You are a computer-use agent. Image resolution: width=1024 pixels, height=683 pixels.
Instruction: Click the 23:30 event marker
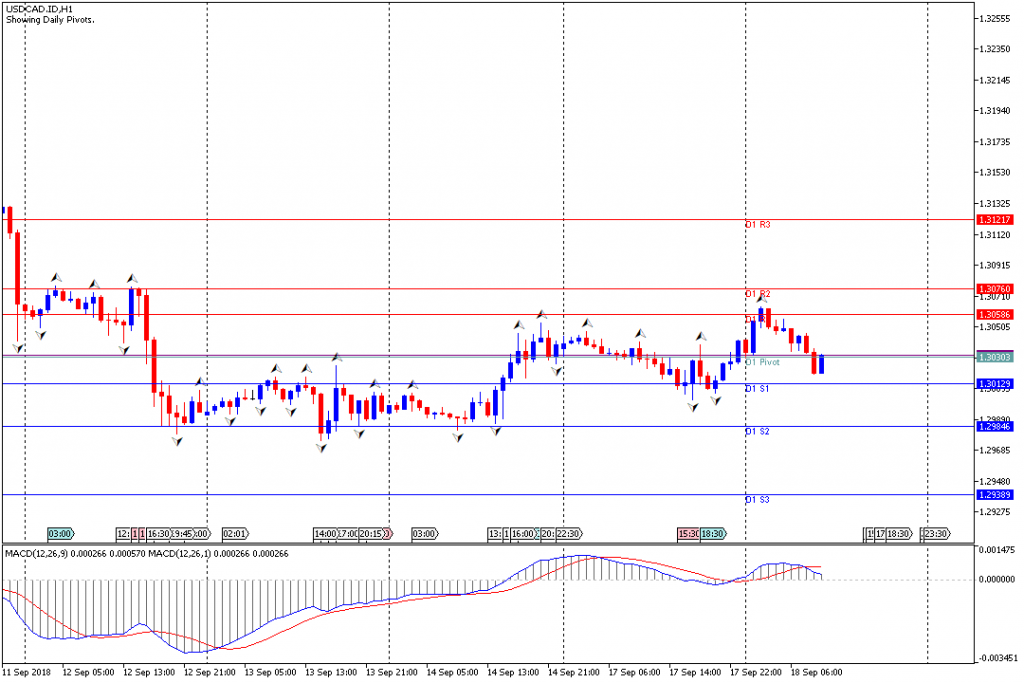tap(936, 534)
